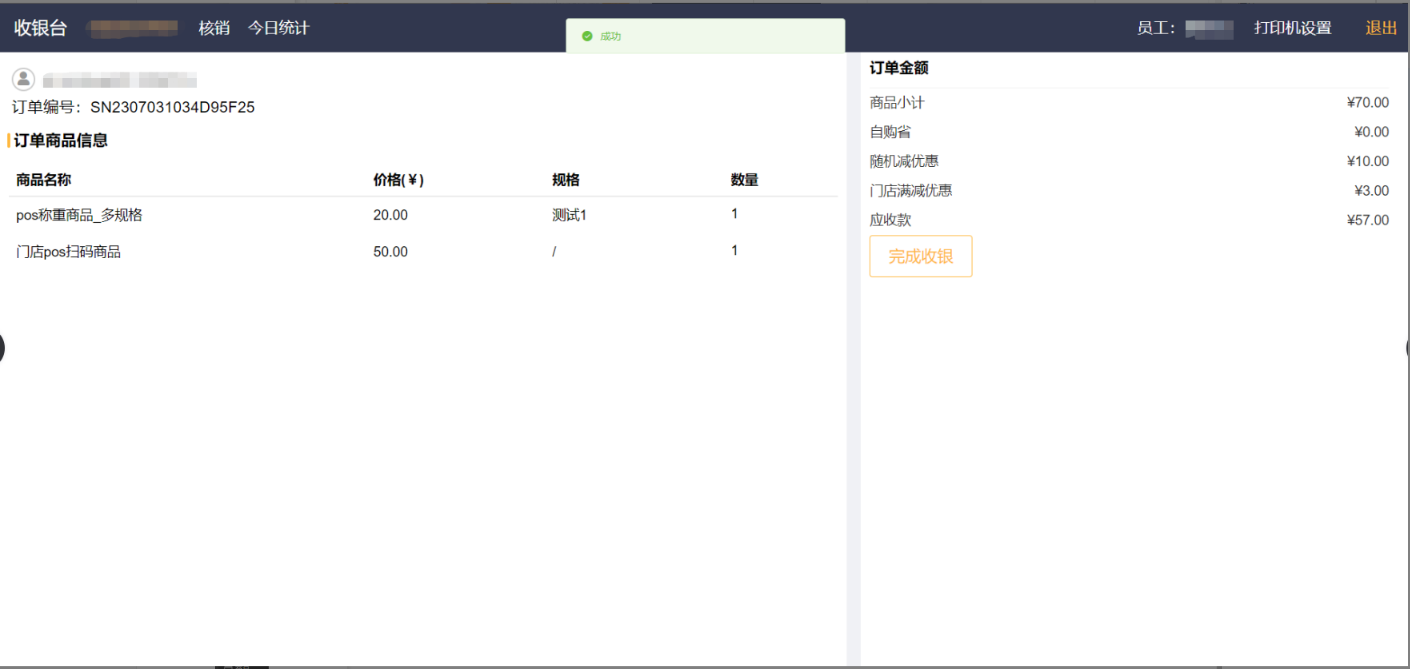Open the 核销 menu
Viewport: 1410px width, 669px height.
[x=214, y=28]
